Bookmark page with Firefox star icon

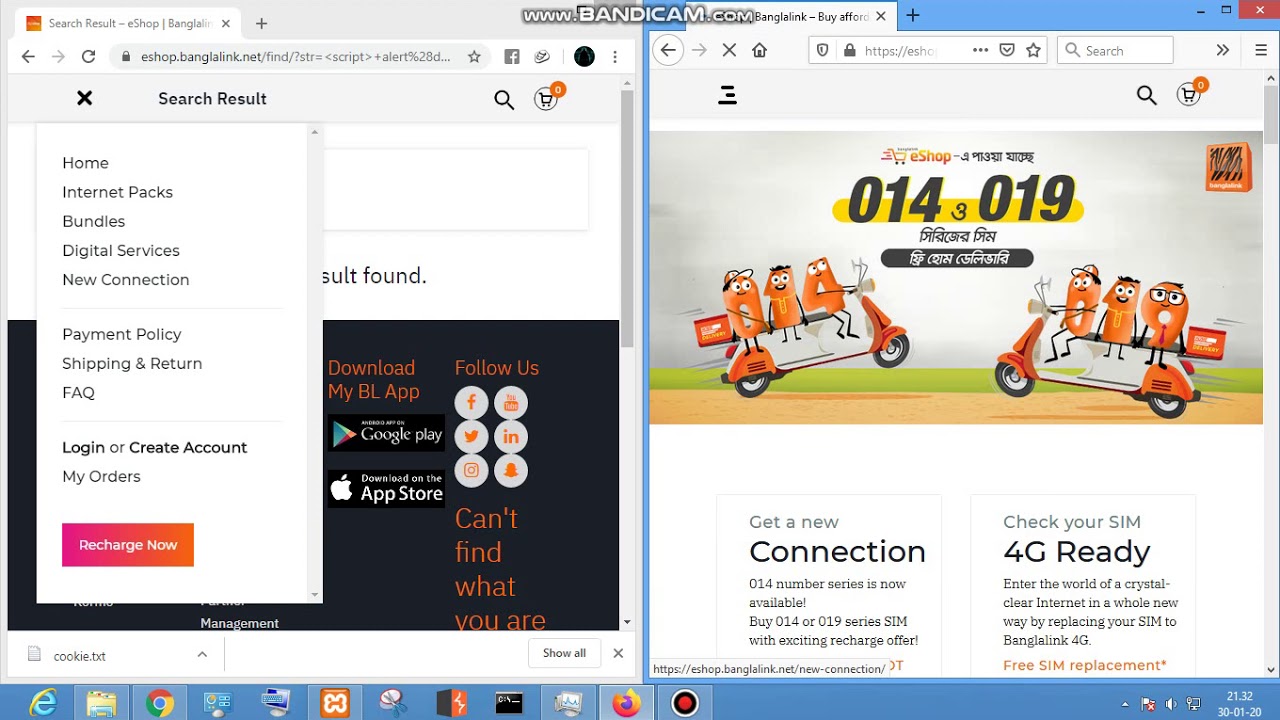(x=1034, y=50)
